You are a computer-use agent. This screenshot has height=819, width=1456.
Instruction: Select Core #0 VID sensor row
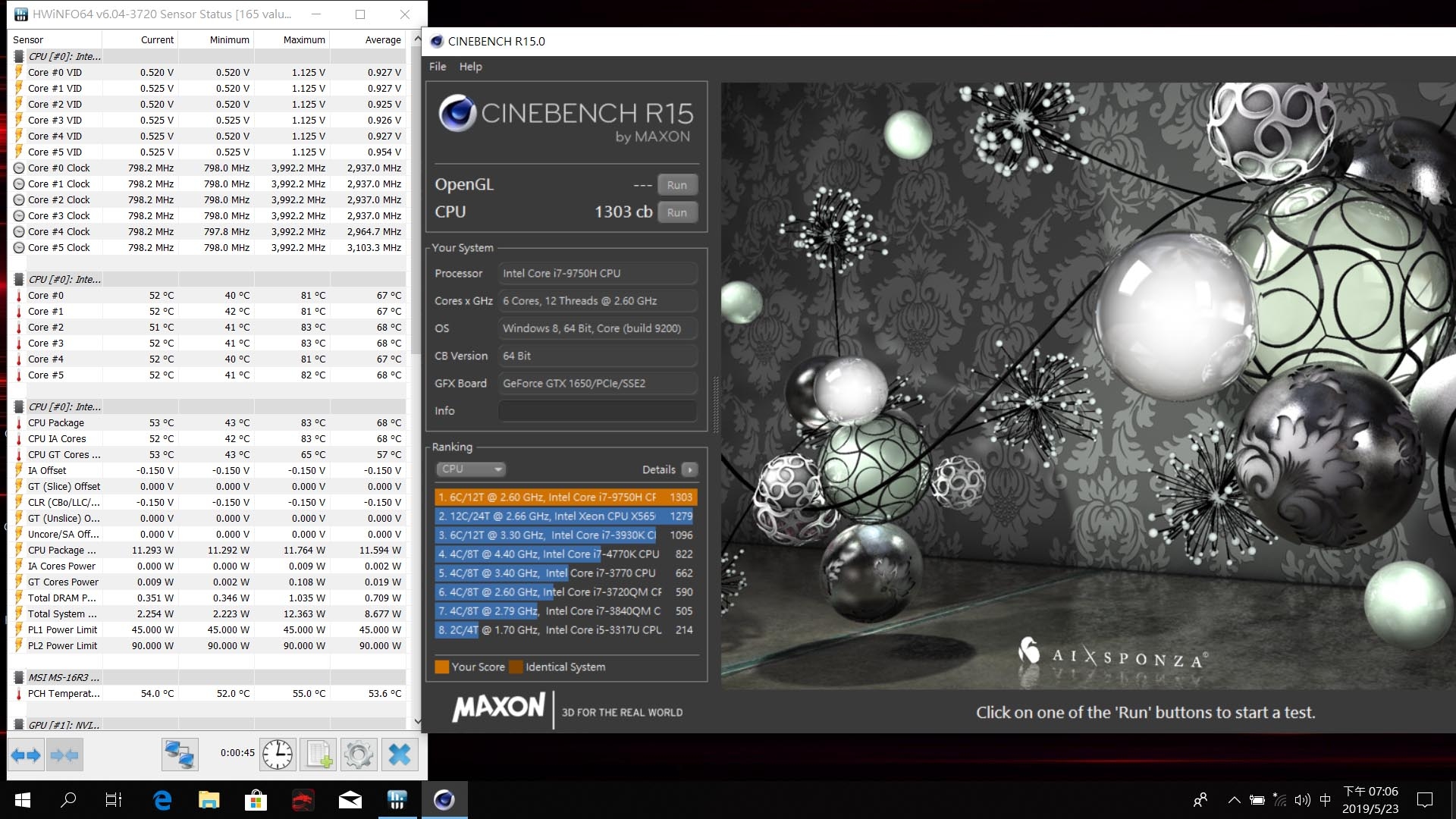(x=208, y=73)
